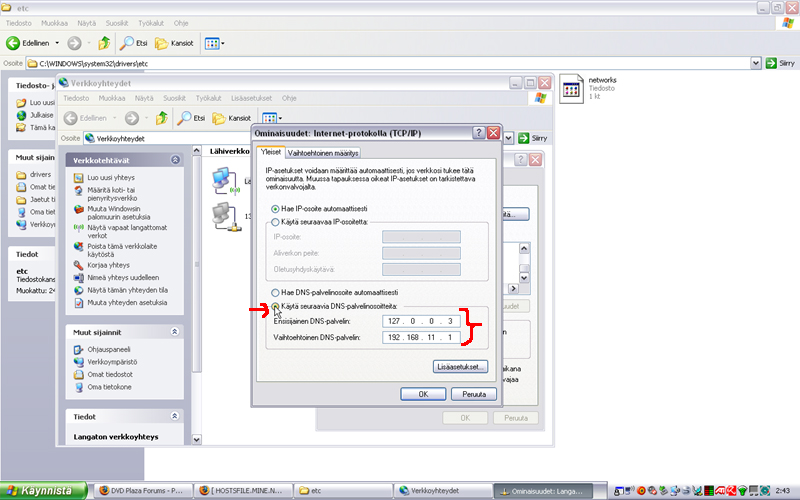Expand the etc window address bar dropdown
Viewport: 800px width, 500px height.
[756, 63]
